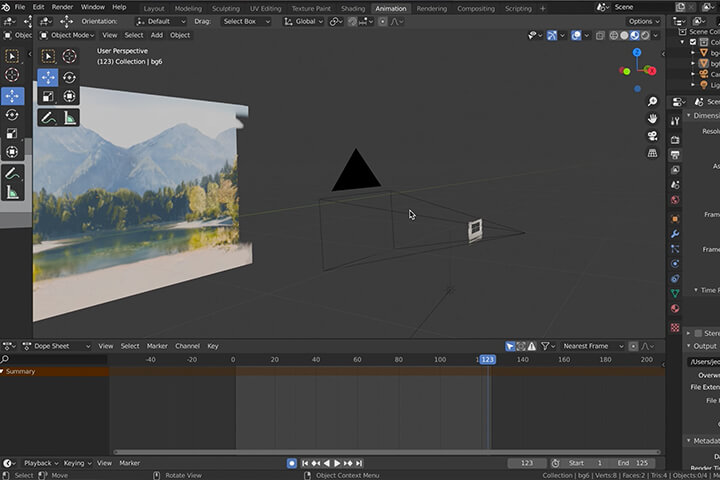
Task: Click the Camera object icon in outliner
Action: pyautogui.click(x=703, y=74)
